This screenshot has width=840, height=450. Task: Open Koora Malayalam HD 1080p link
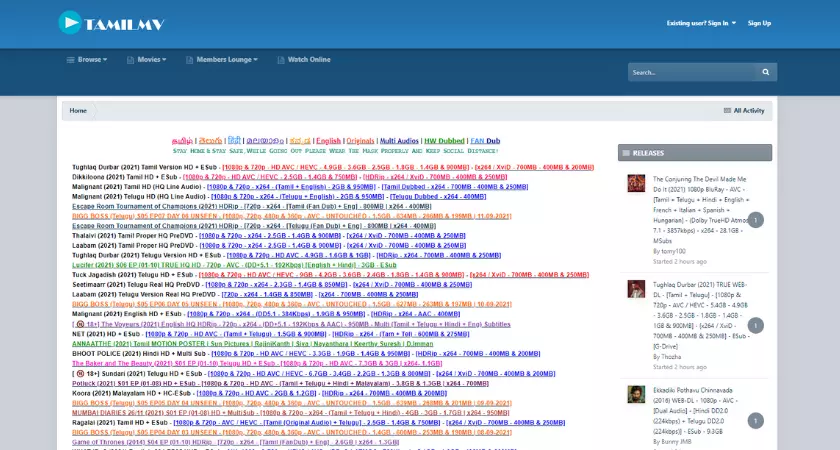pos(257,393)
